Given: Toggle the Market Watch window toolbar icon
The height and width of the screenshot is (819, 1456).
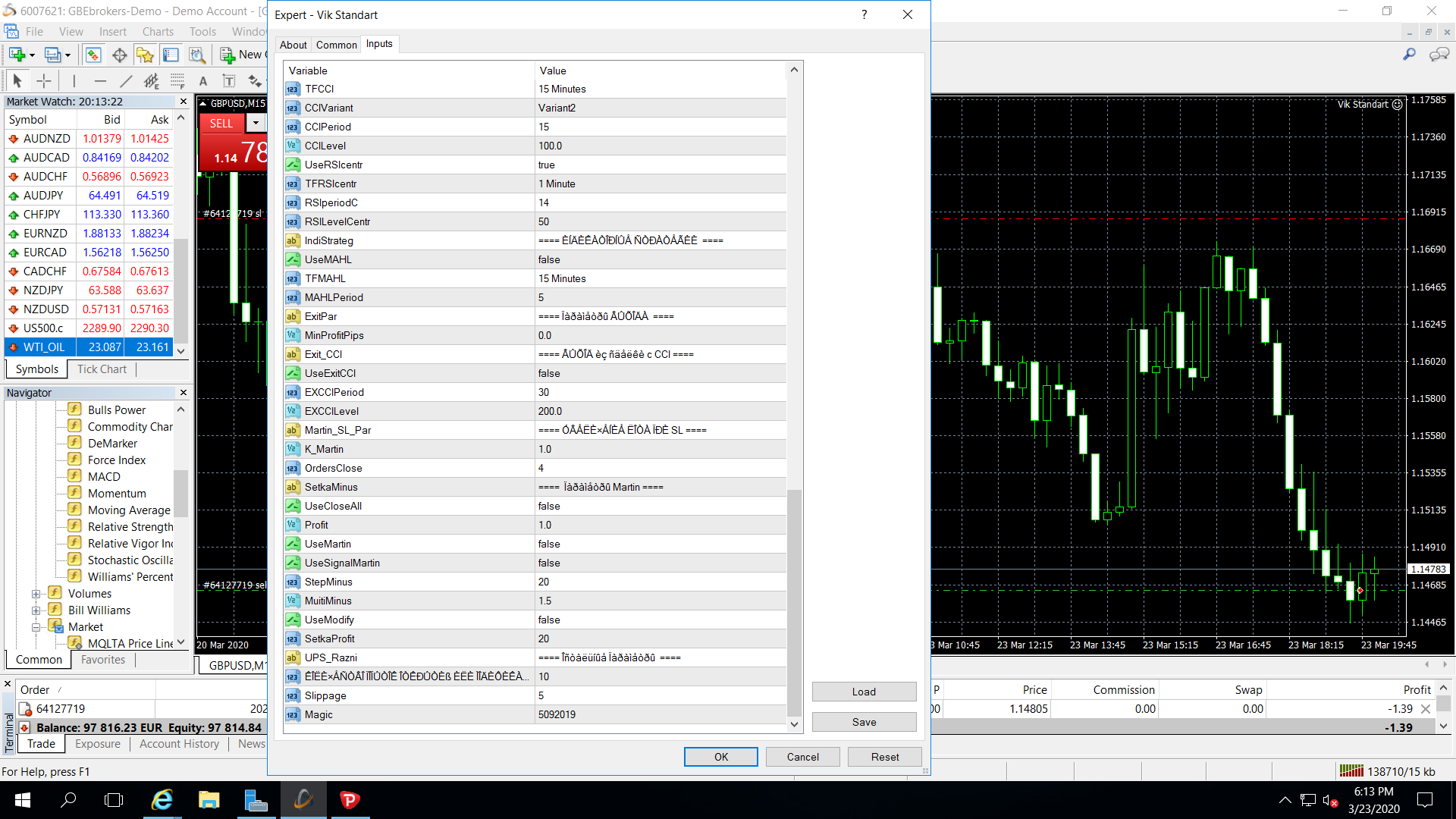Looking at the screenshot, I should pyautogui.click(x=93, y=55).
